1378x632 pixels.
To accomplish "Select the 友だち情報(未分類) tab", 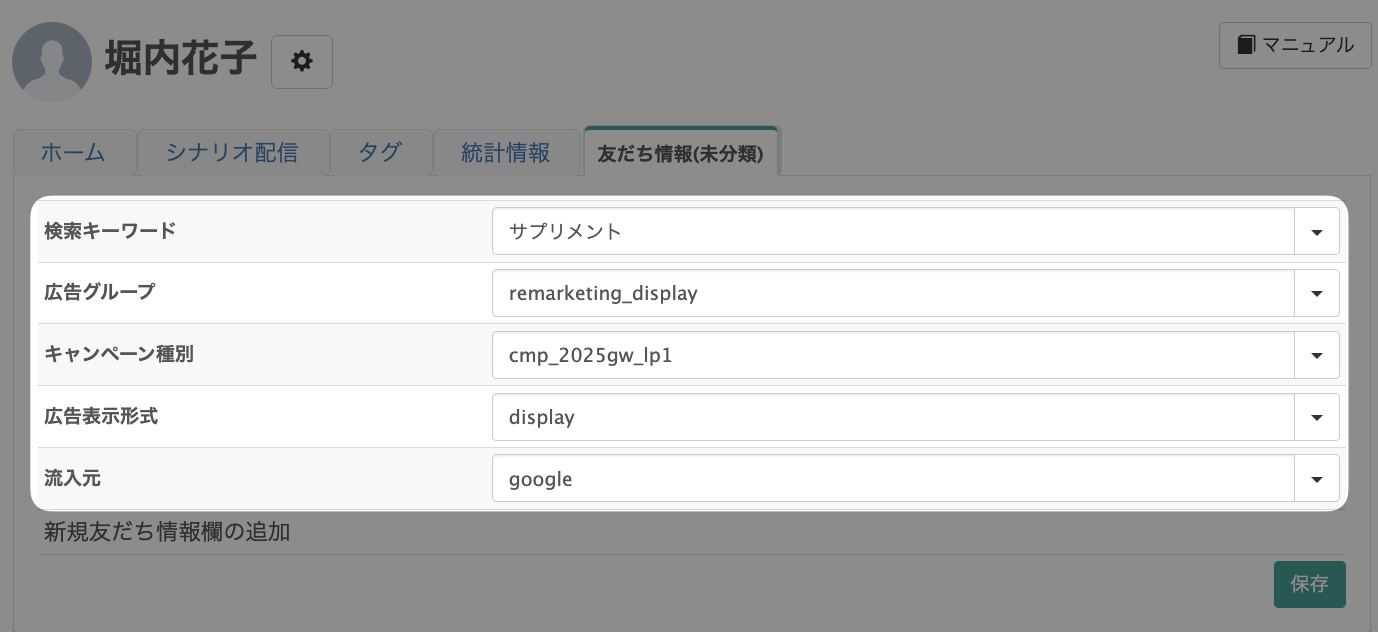I will (680, 154).
